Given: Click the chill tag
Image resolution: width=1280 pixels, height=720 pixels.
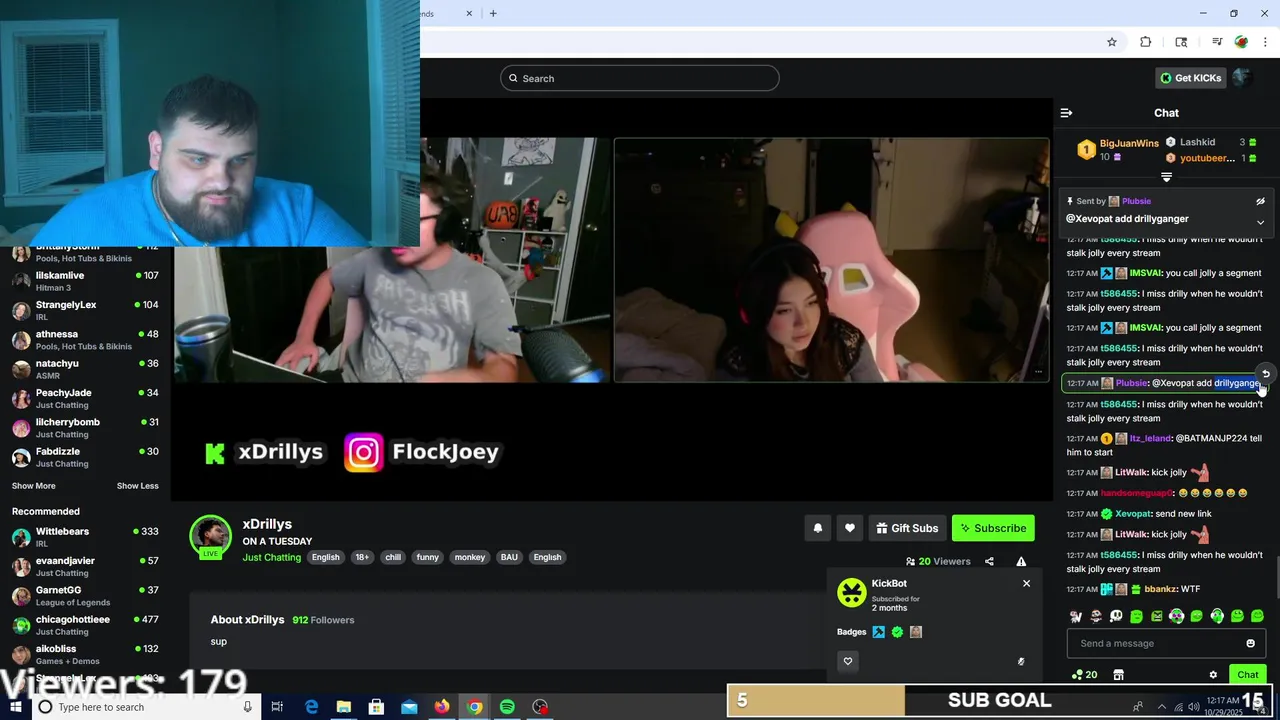Looking at the screenshot, I should [x=393, y=557].
